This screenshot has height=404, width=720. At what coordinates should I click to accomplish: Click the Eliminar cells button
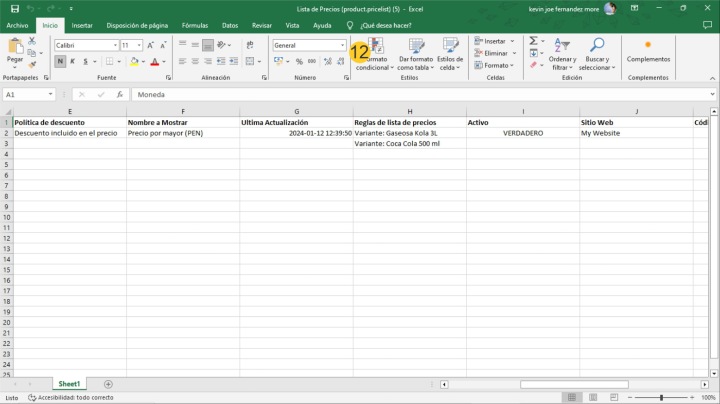pos(494,53)
